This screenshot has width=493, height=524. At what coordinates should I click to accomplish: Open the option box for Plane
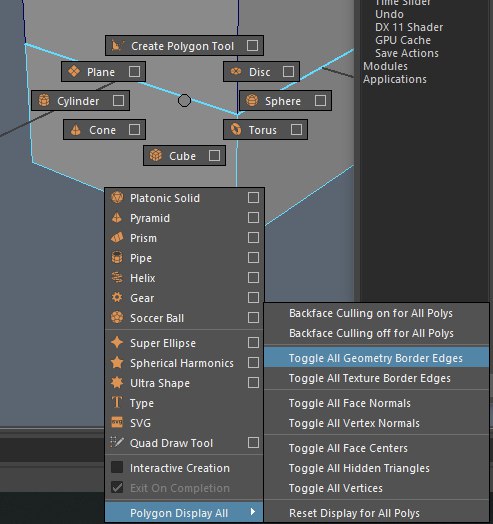pos(134,71)
